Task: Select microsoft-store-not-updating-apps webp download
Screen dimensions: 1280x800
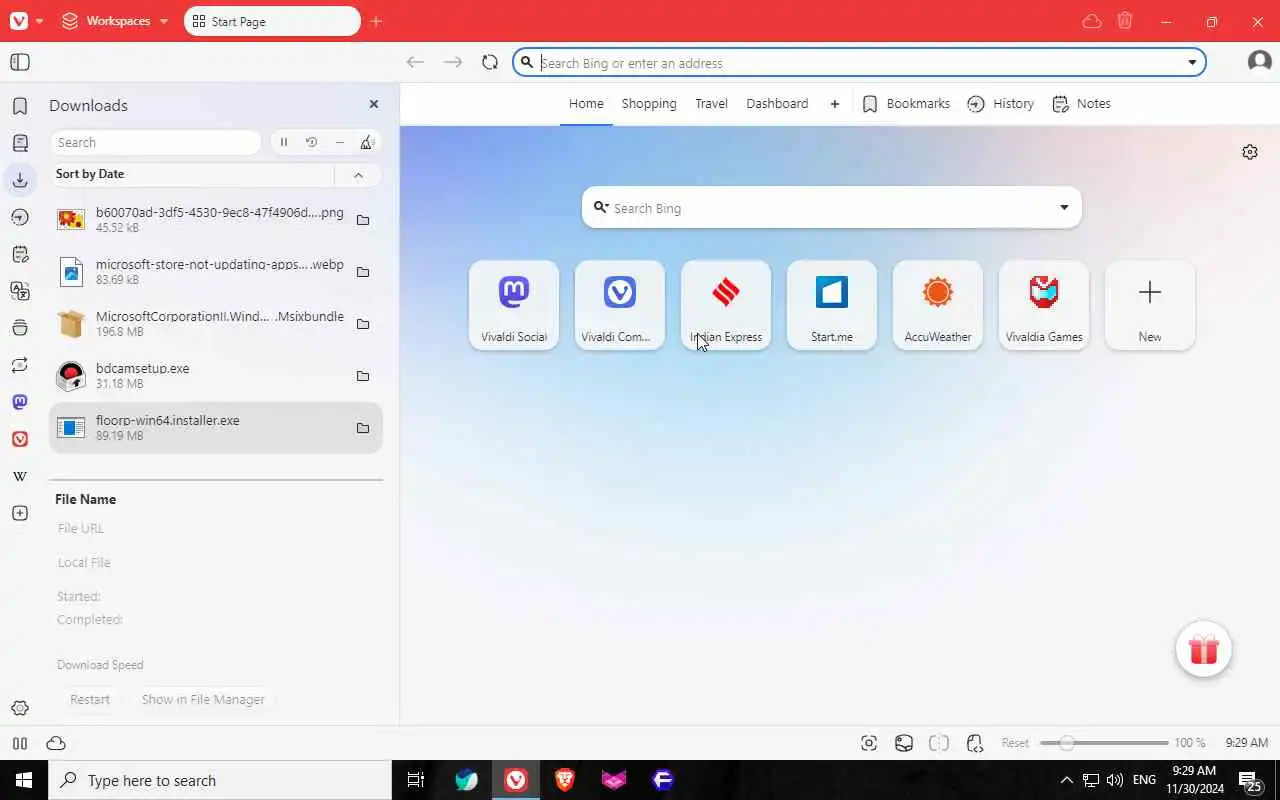Action: pos(216,272)
